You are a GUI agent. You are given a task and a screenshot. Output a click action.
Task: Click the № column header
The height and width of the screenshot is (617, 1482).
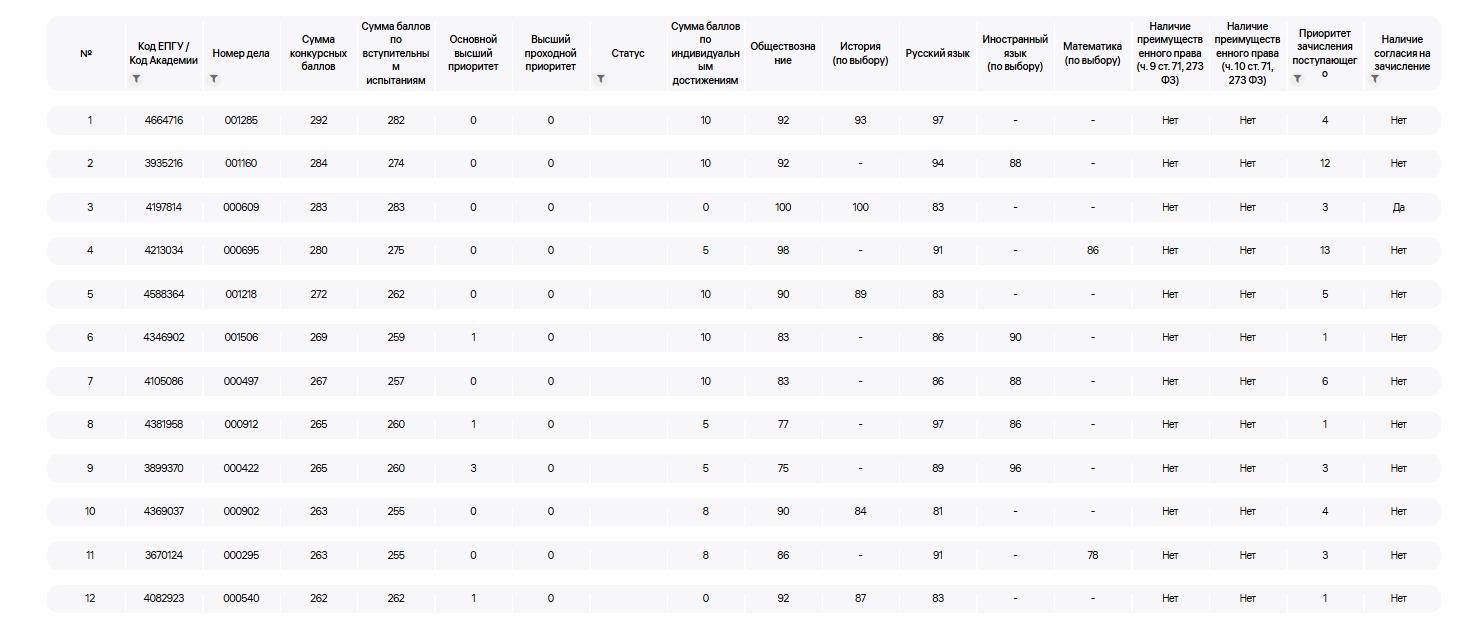coord(86,53)
